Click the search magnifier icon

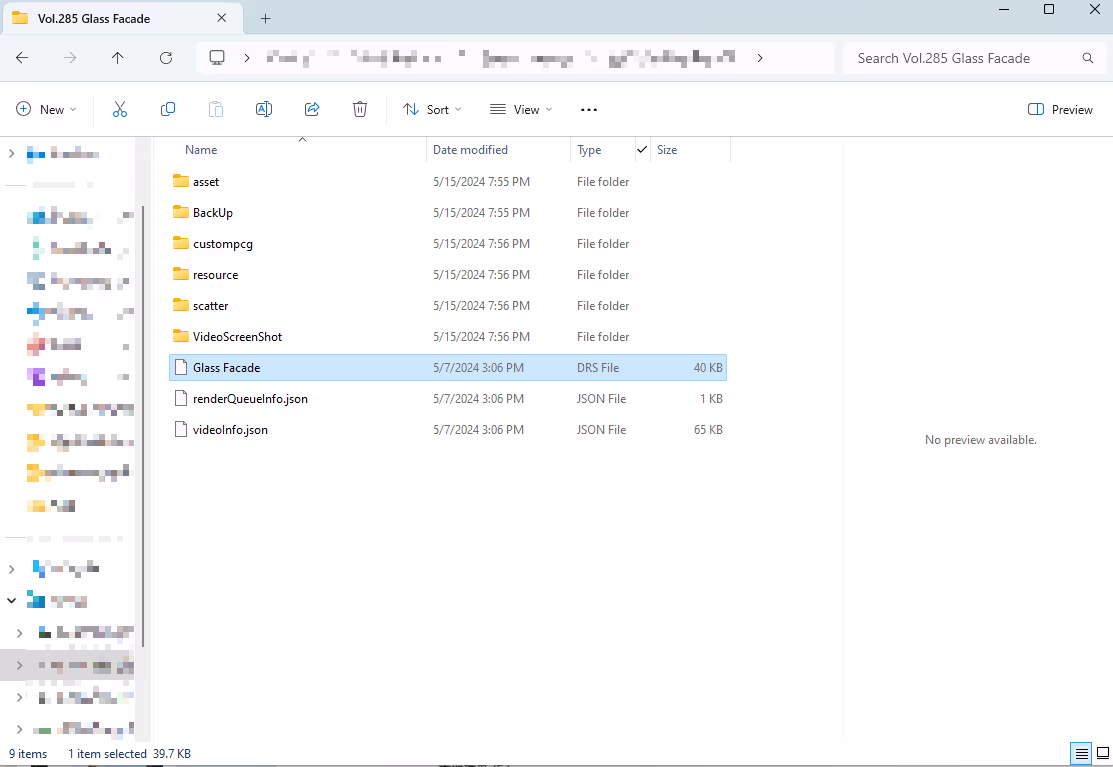[1087, 58]
